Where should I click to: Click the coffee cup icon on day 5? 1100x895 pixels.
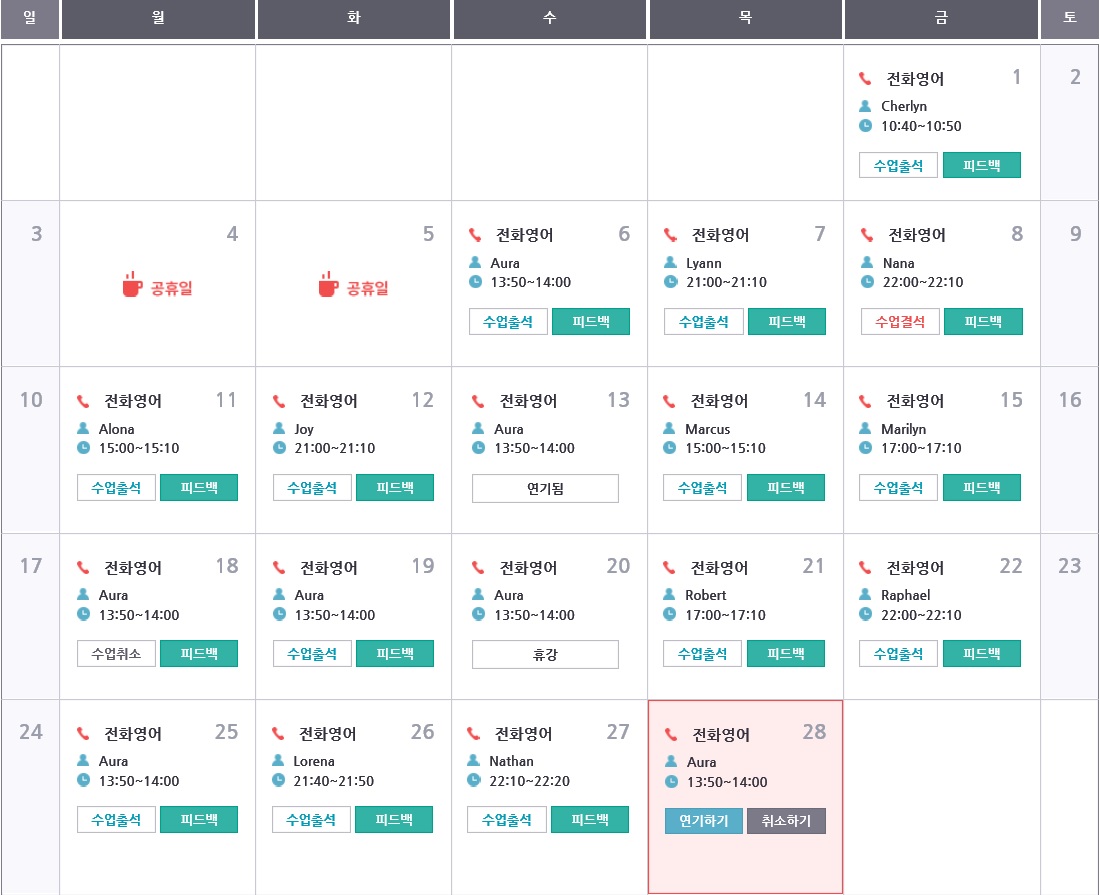[x=328, y=286]
